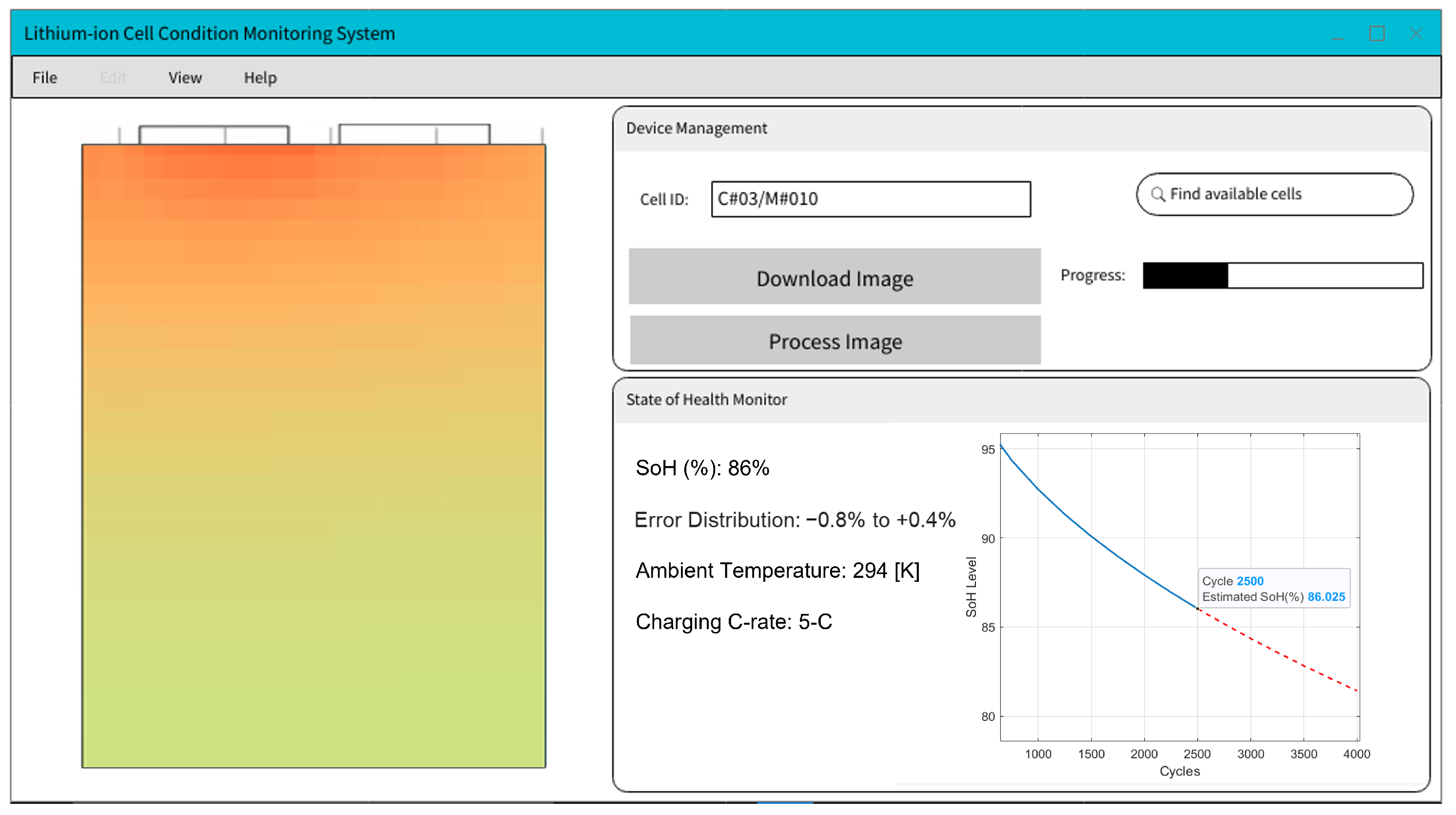Open the Help menu
1456x815 pixels.
click(x=260, y=78)
